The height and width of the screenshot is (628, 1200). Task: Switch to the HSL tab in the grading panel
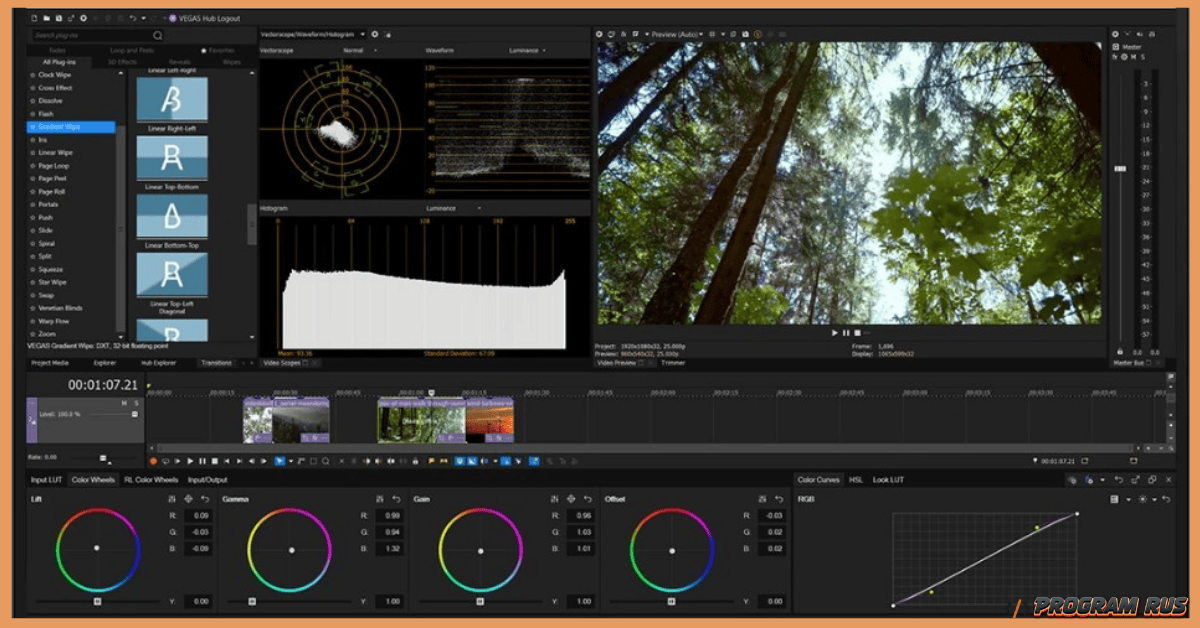click(x=856, y=480)
